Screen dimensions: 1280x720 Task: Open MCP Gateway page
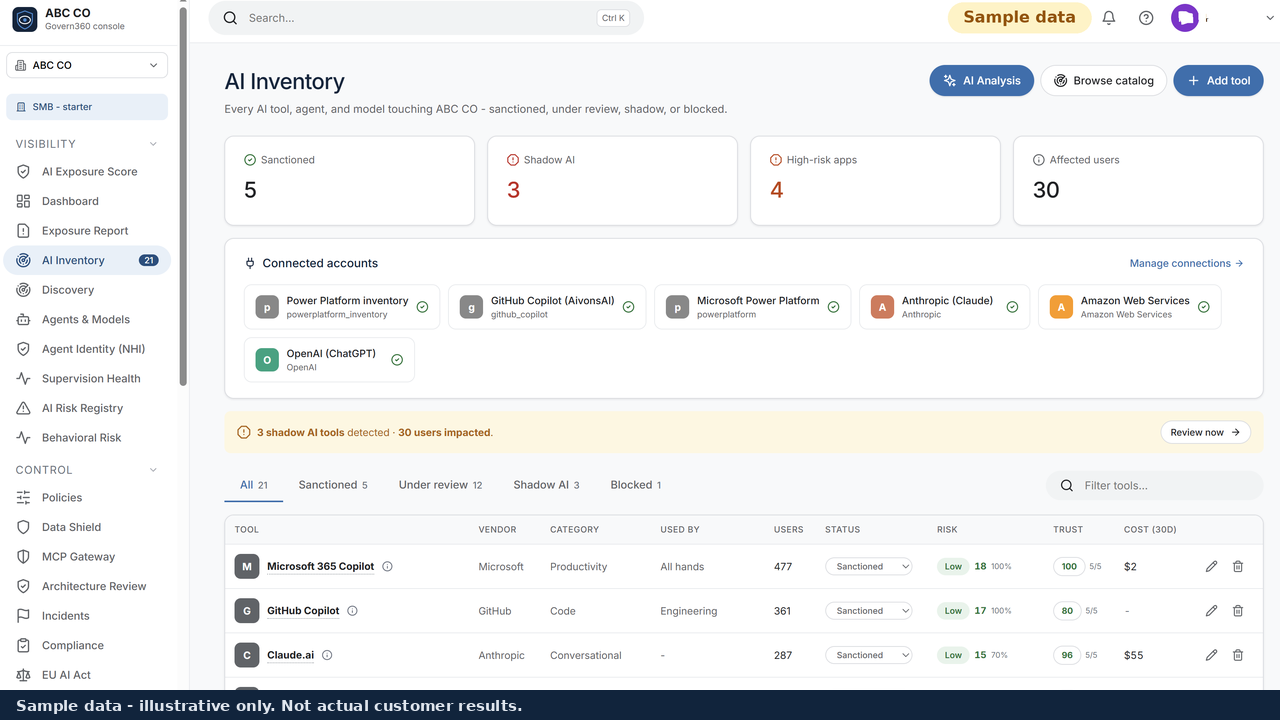pos(88,557)
